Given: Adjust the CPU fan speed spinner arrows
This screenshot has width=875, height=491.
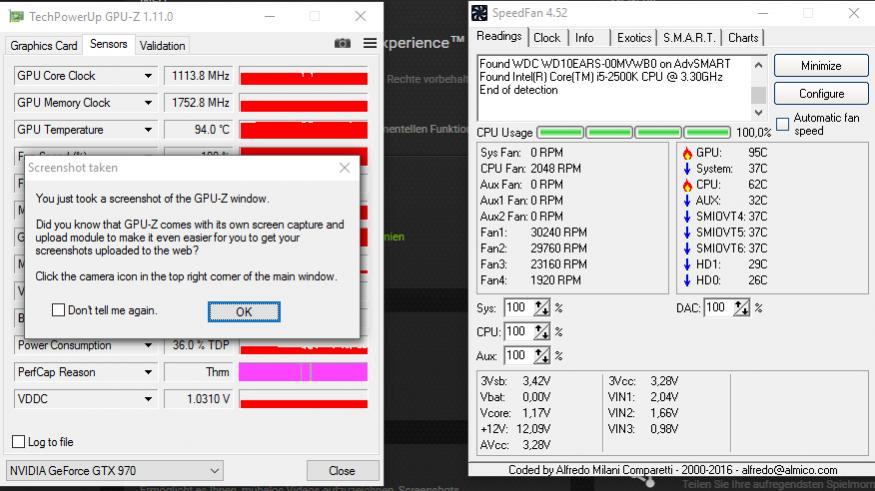Looking at the screenshot, I should (x=541, y=331).
